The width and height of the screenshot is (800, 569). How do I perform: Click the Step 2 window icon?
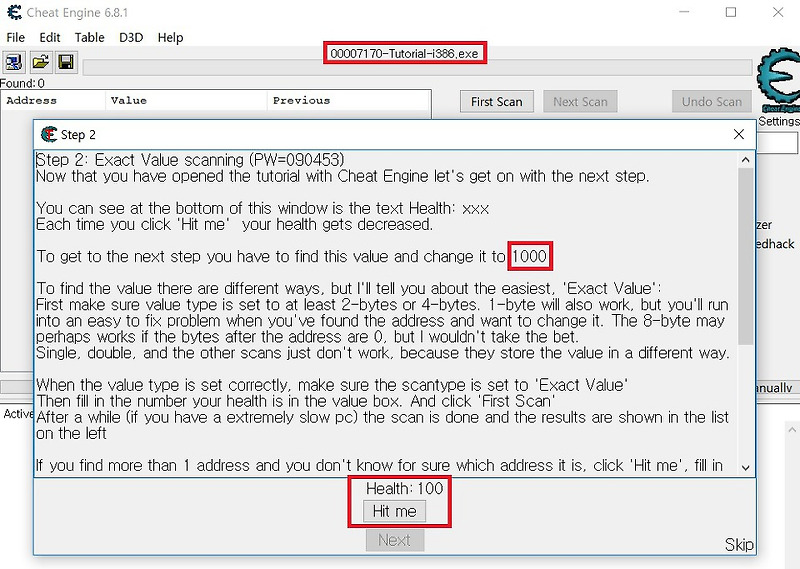pyautogui.click(x=49, y=135)
